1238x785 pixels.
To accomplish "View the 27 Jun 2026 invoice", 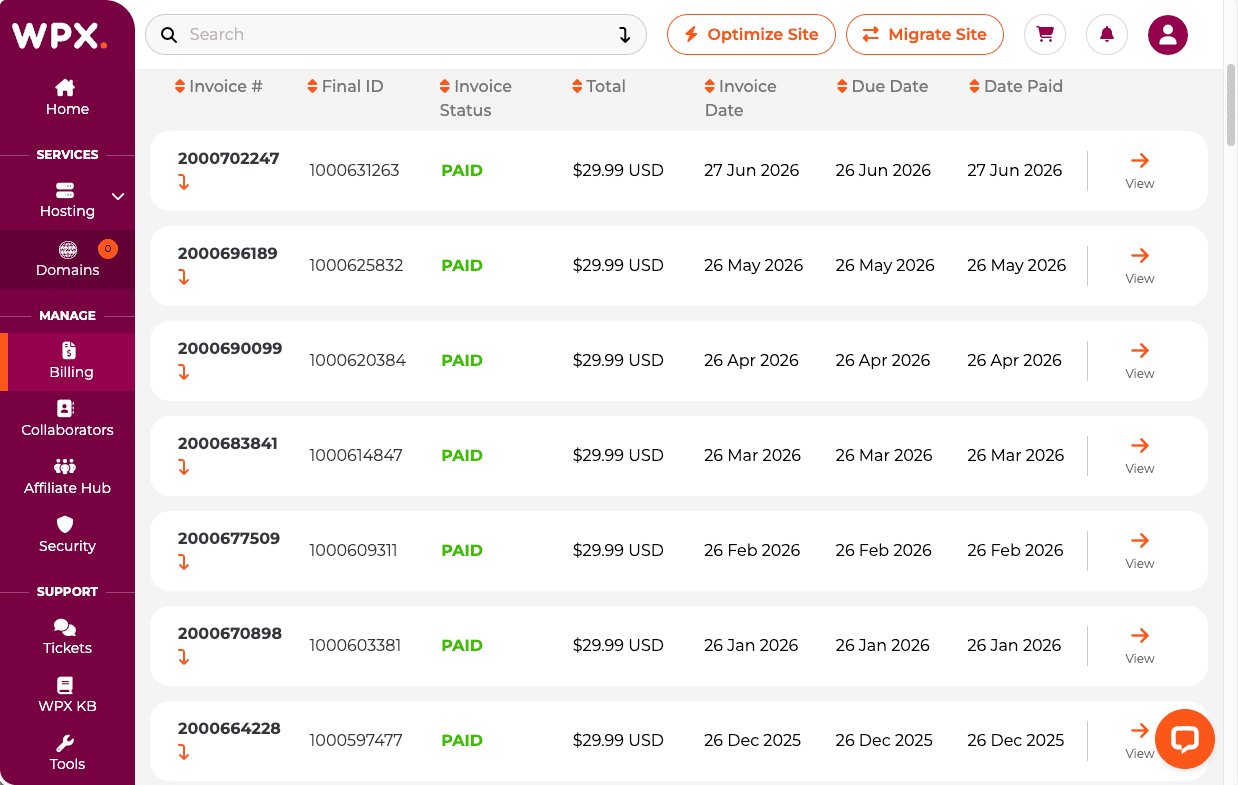I will pos(1140,171).
